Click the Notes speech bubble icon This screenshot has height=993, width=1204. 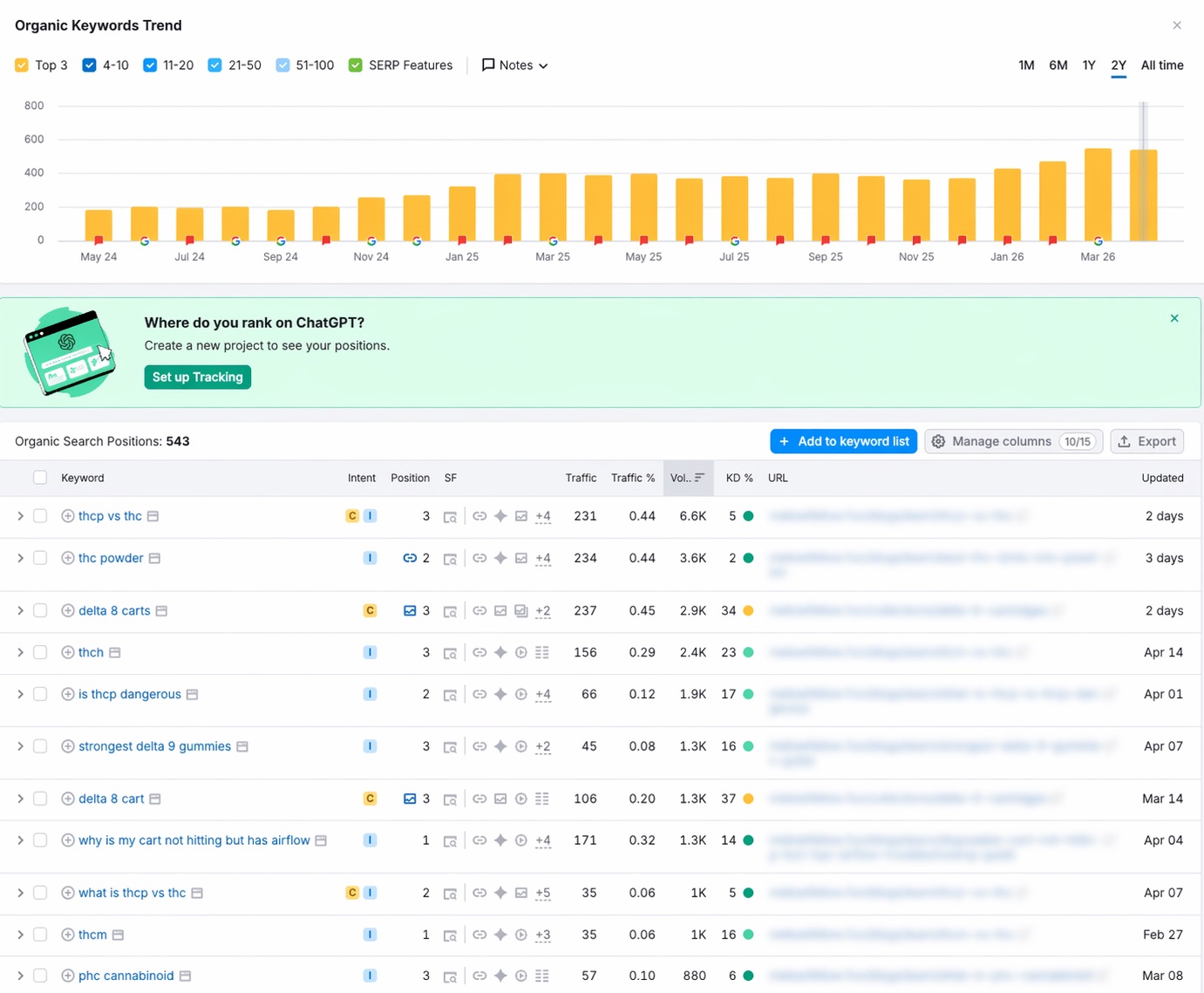pyautogui.click(x=488, y=65)
